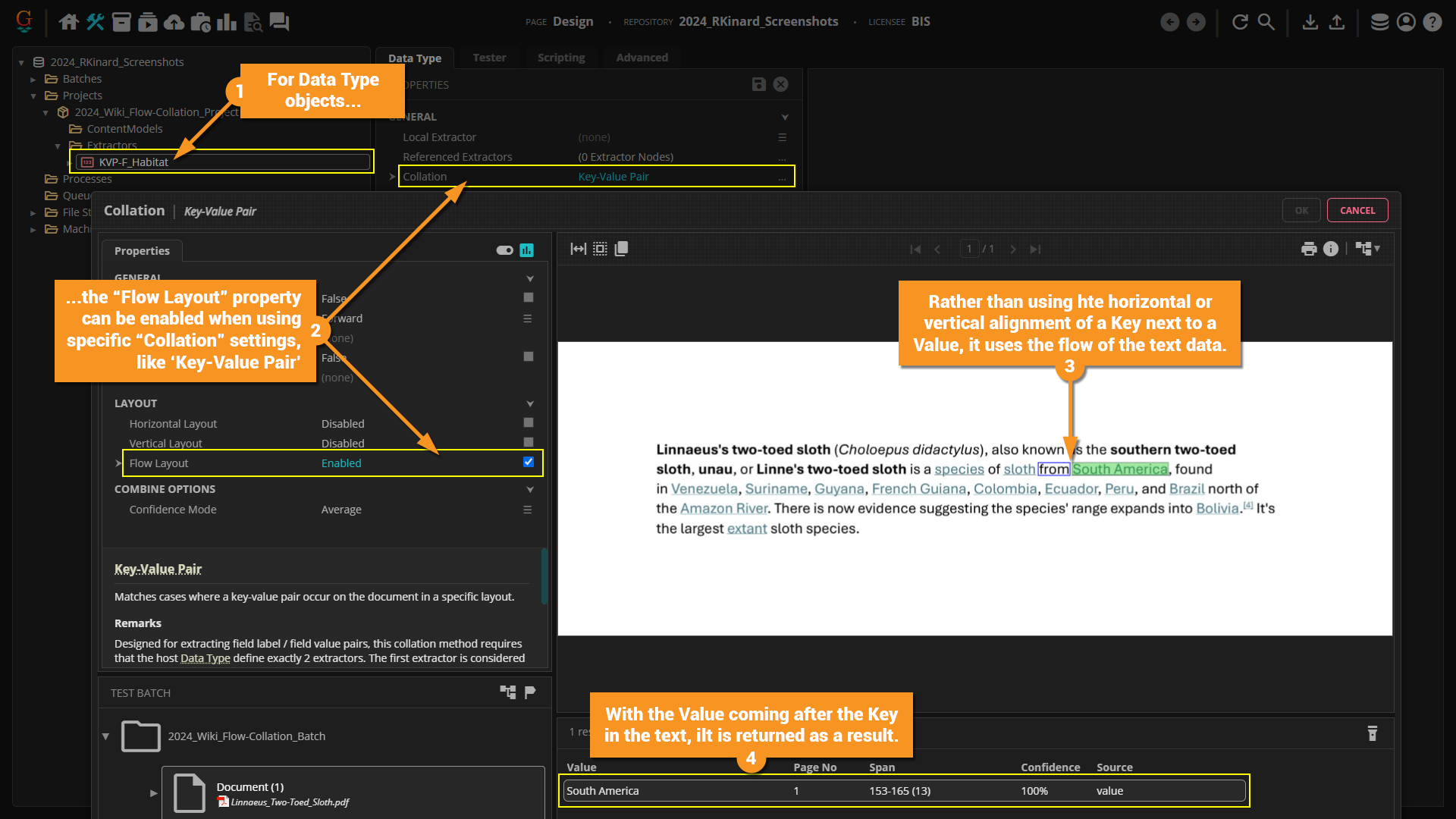
Task: Expand the Flow Layout property row
Action: [118, 463]
